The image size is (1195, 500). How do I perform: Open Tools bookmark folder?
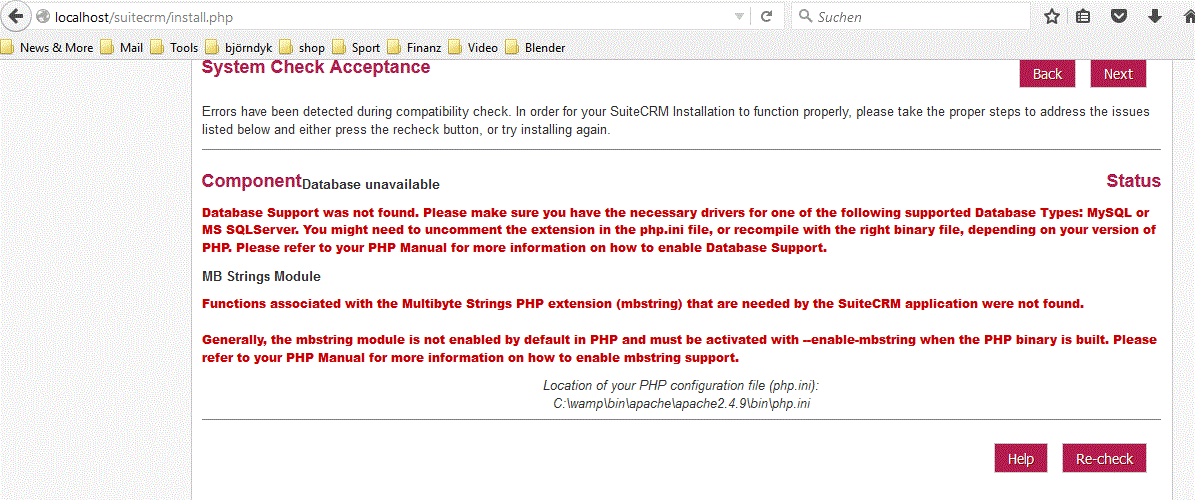(175, 47)
